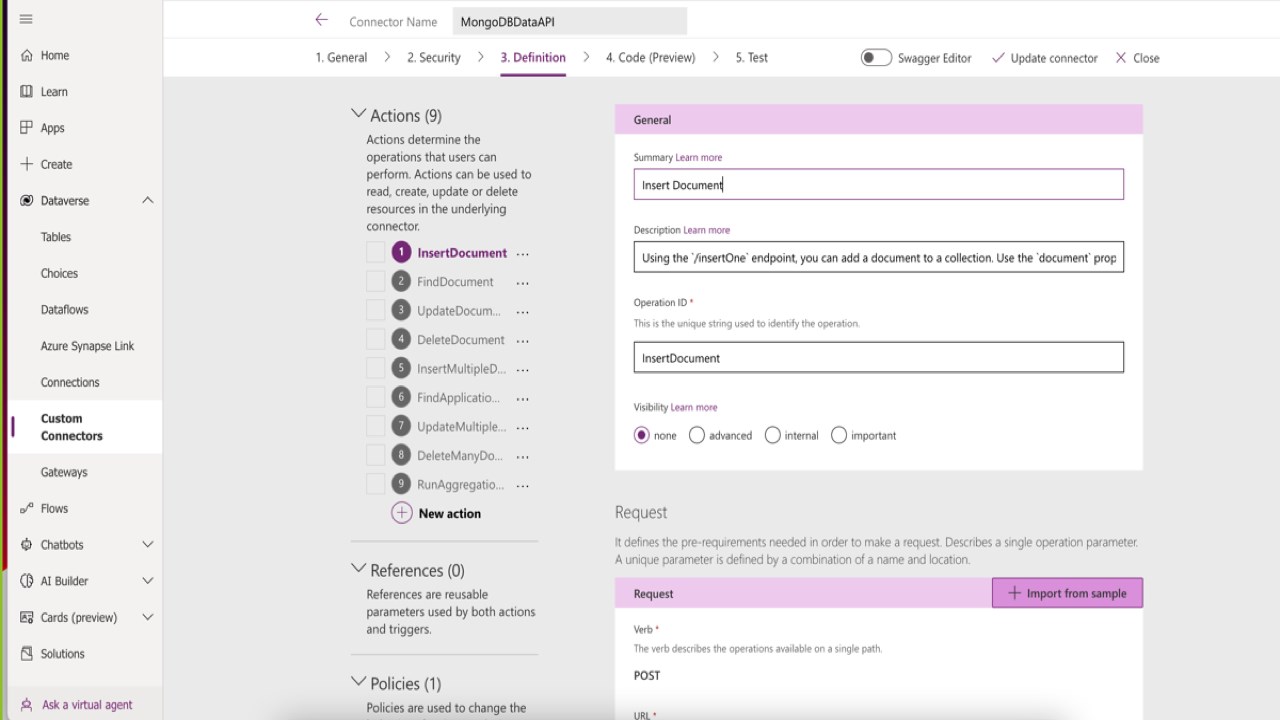
Task: Collapse the Policies (1) section
Action: point(358,682)
